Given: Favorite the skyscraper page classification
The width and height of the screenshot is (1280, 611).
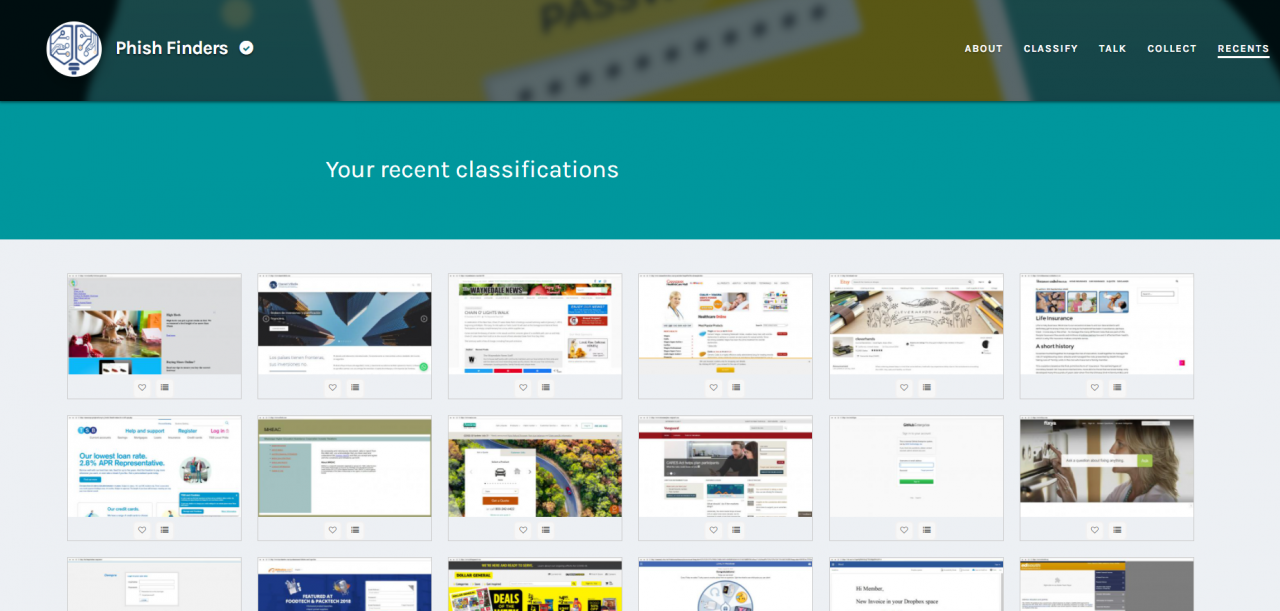Looking at the screenshot, I should click(332, 388).
